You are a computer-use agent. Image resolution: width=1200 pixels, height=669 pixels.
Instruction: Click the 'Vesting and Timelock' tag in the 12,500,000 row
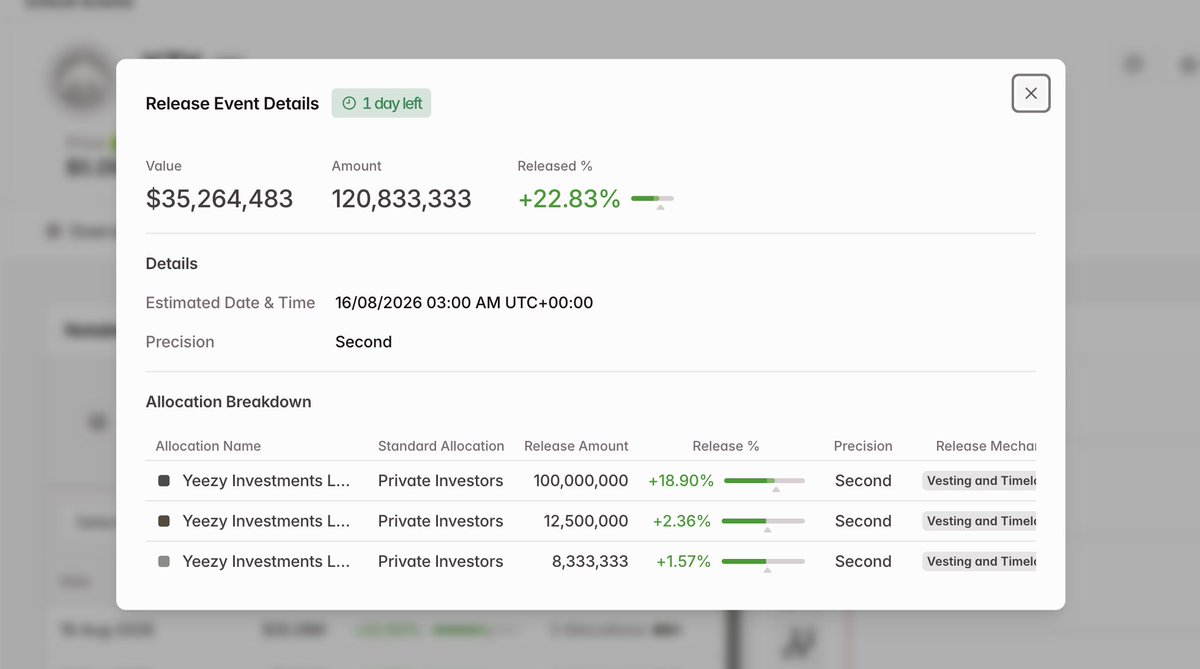pos(979,521)
